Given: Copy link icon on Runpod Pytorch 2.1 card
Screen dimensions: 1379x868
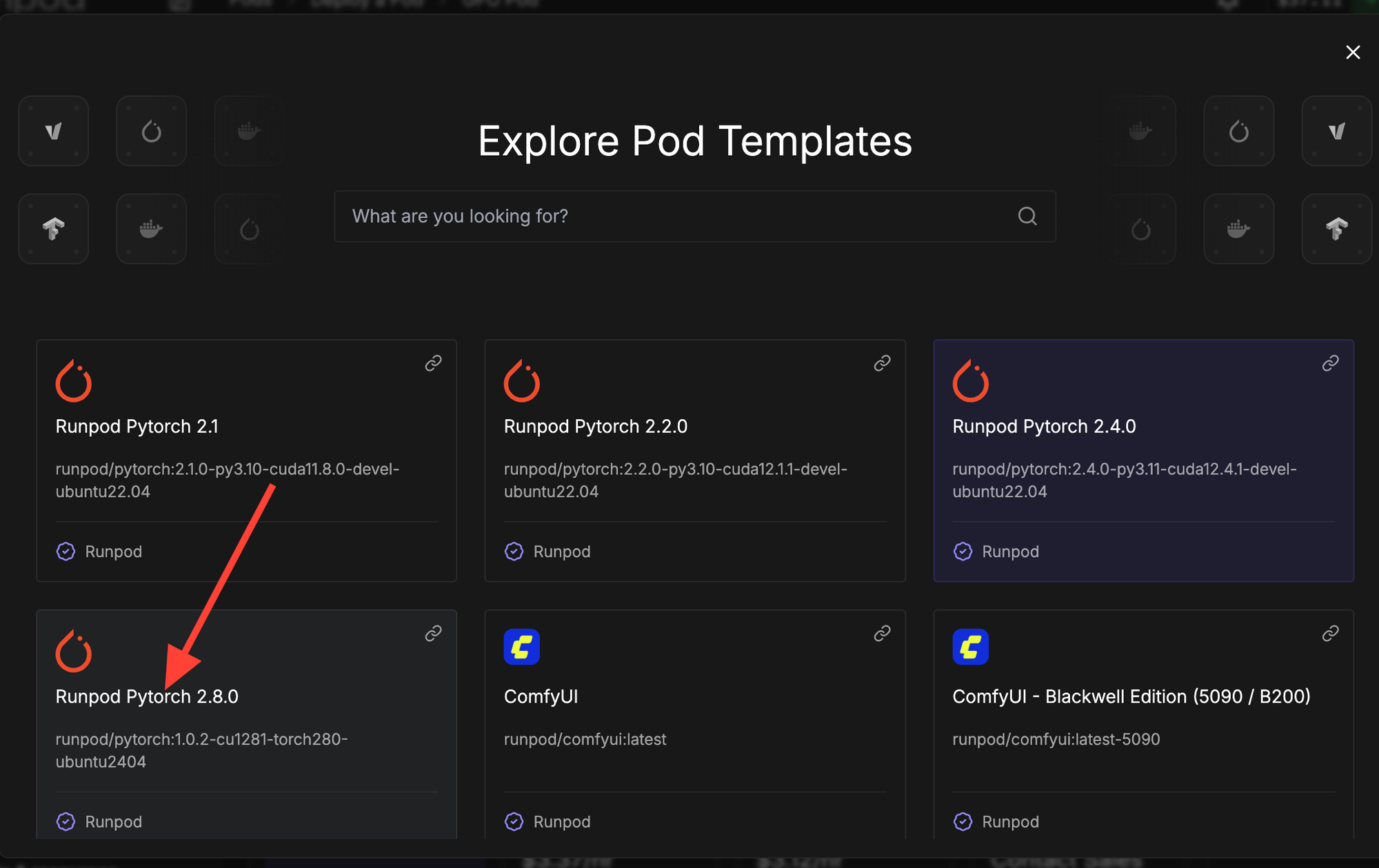Looking at the screenshot, I should 433,363.
